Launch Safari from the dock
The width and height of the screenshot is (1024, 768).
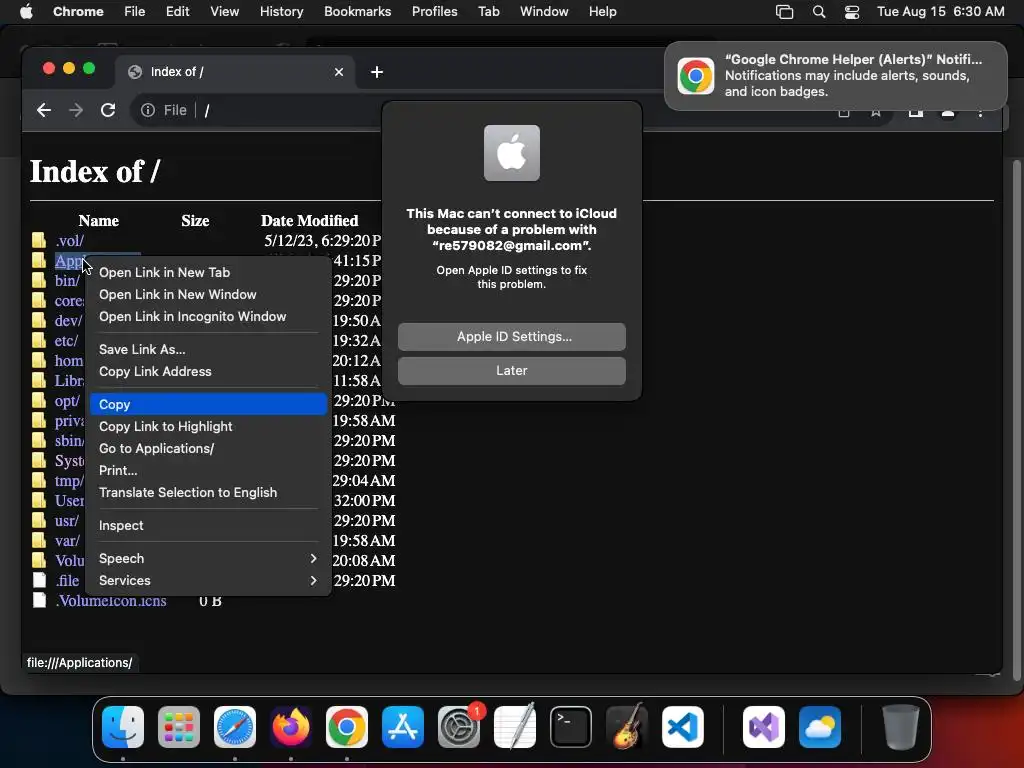pyautogui.click(x=235, y=727)
